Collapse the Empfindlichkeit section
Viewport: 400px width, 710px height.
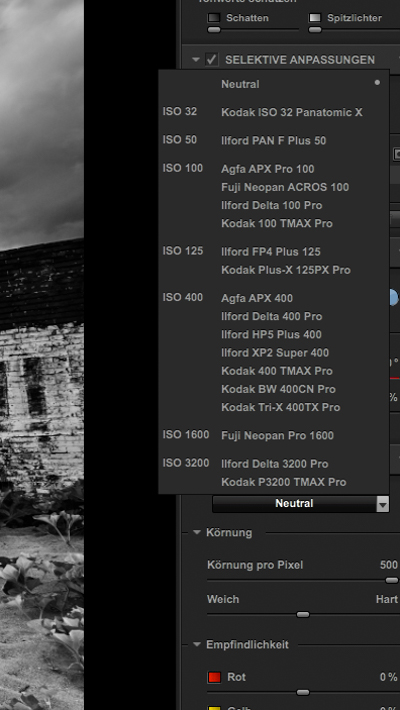pyautogui.click(x=197, y=644)
